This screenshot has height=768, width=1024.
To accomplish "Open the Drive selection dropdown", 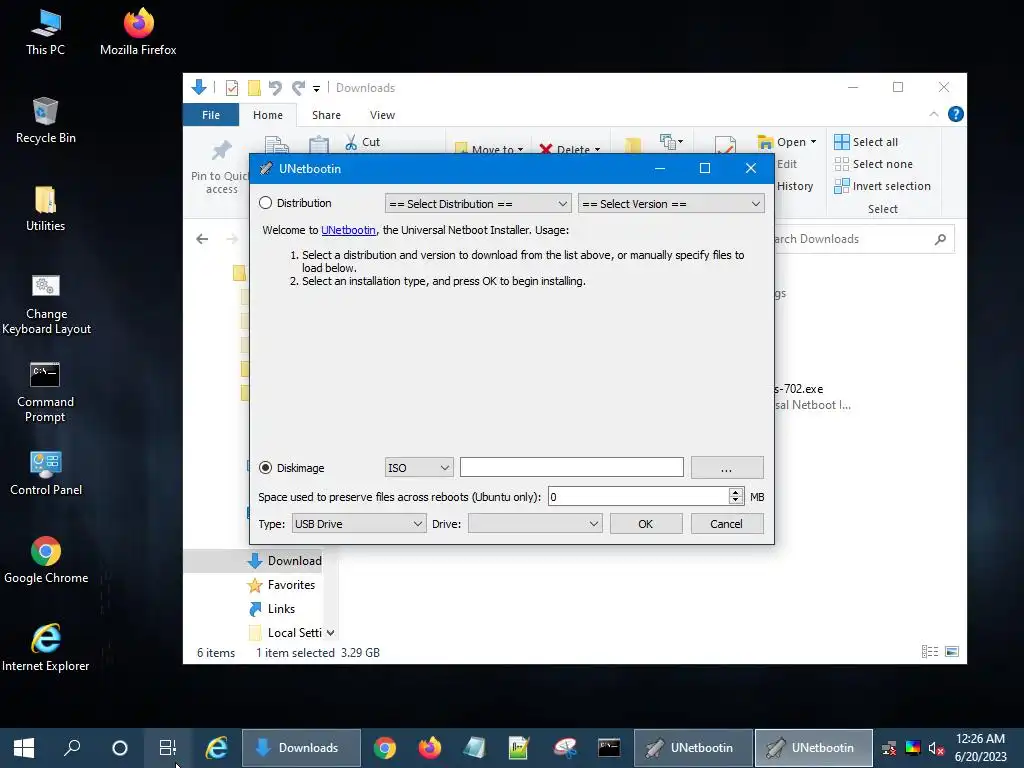I will (535, 524).
